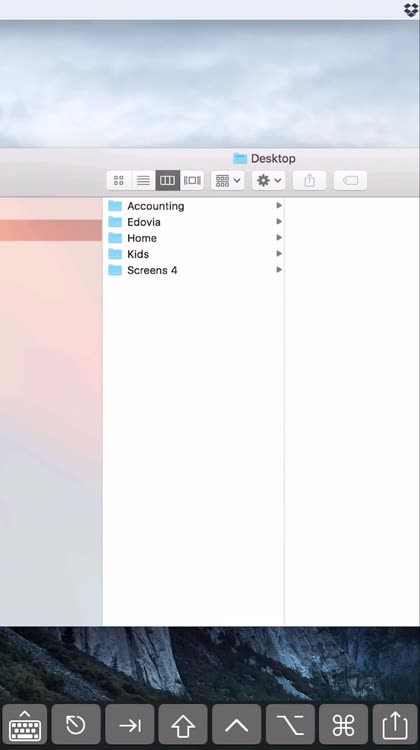Image resolution: width=420 pixels, height=750 pixels.
Task: Switch Finder to icon view
Action: tap(119, 180)
